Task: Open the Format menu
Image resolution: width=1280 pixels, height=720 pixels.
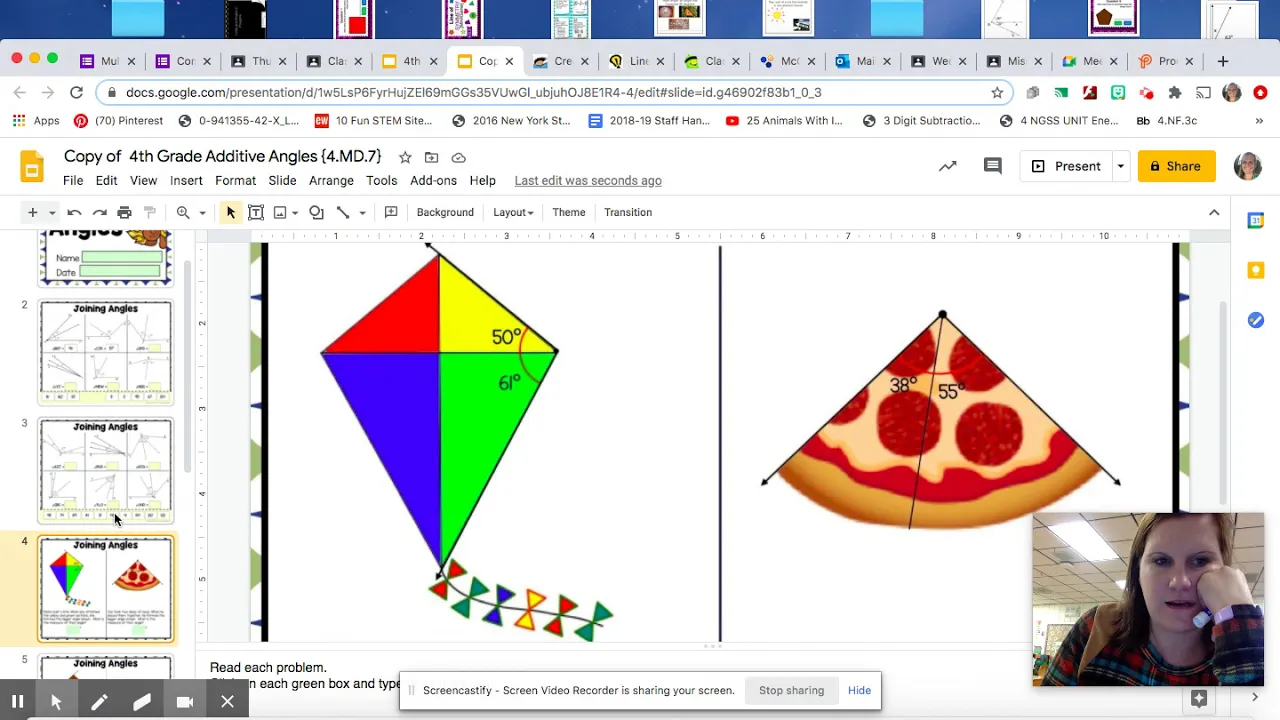Action: pos(235,181)
